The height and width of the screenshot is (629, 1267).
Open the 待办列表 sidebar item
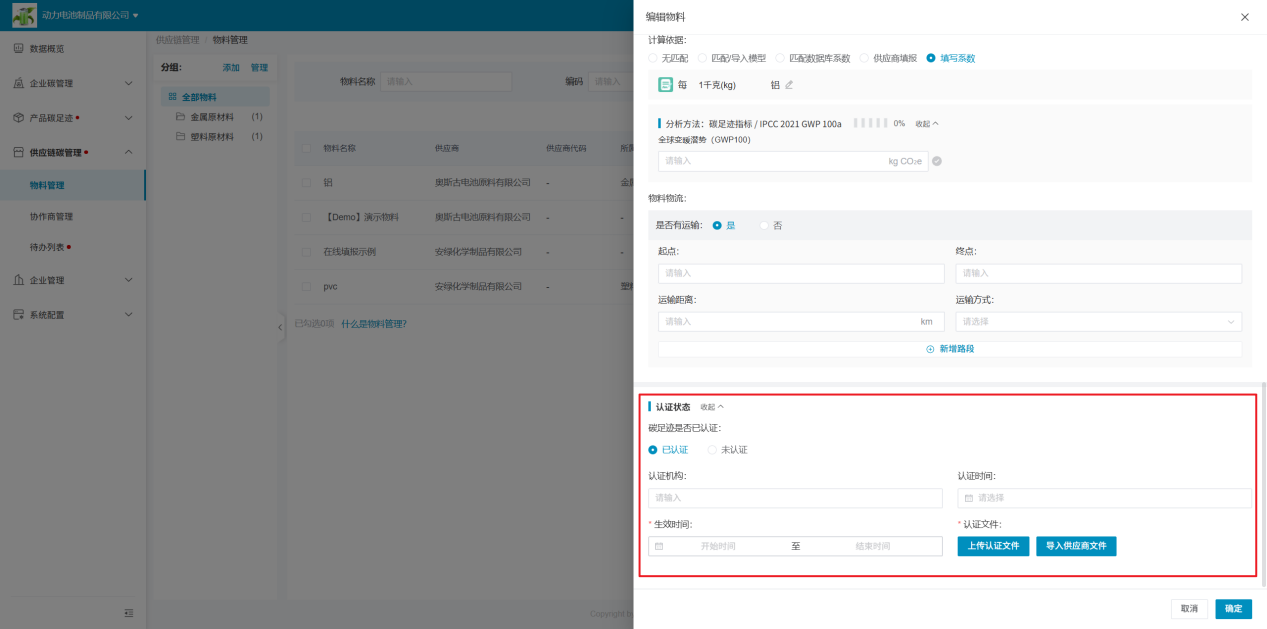click(x=47, y=247)
